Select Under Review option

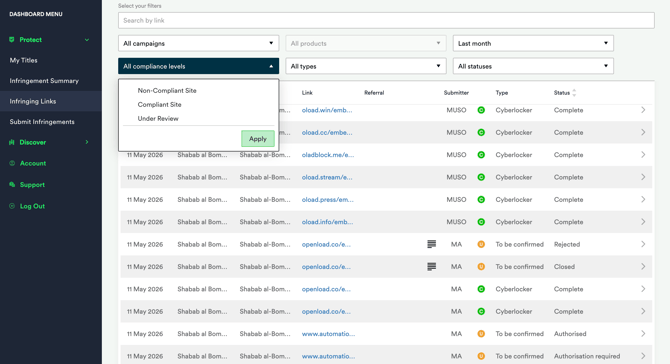(x=158, y=119)
